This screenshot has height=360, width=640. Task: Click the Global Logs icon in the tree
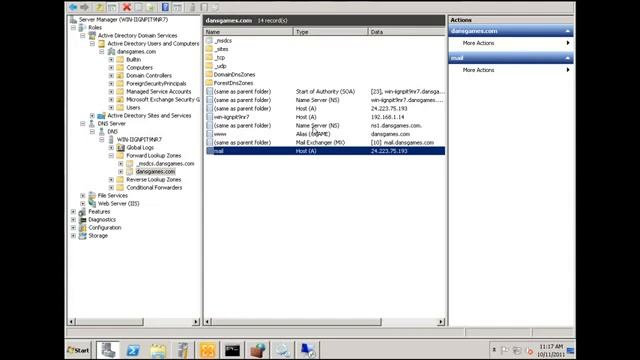(x=120, y=147)
